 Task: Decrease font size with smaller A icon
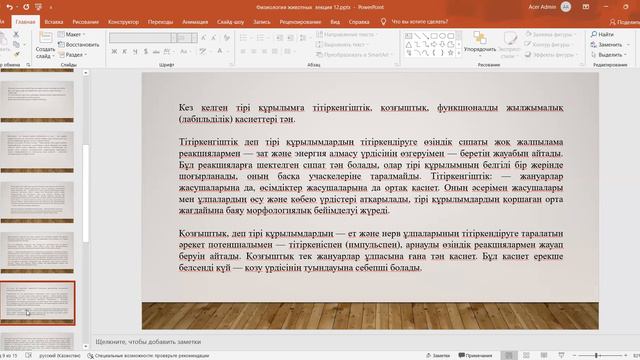[213, 38]
